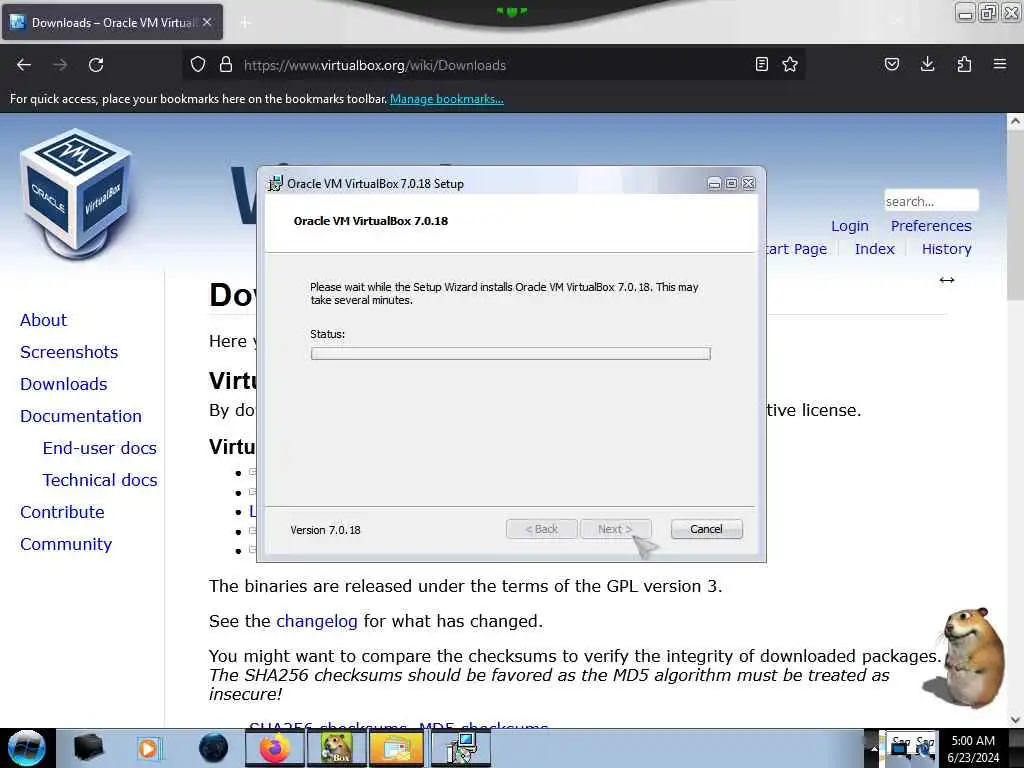Open the Firefox hamburger menu

(1000, 65)
